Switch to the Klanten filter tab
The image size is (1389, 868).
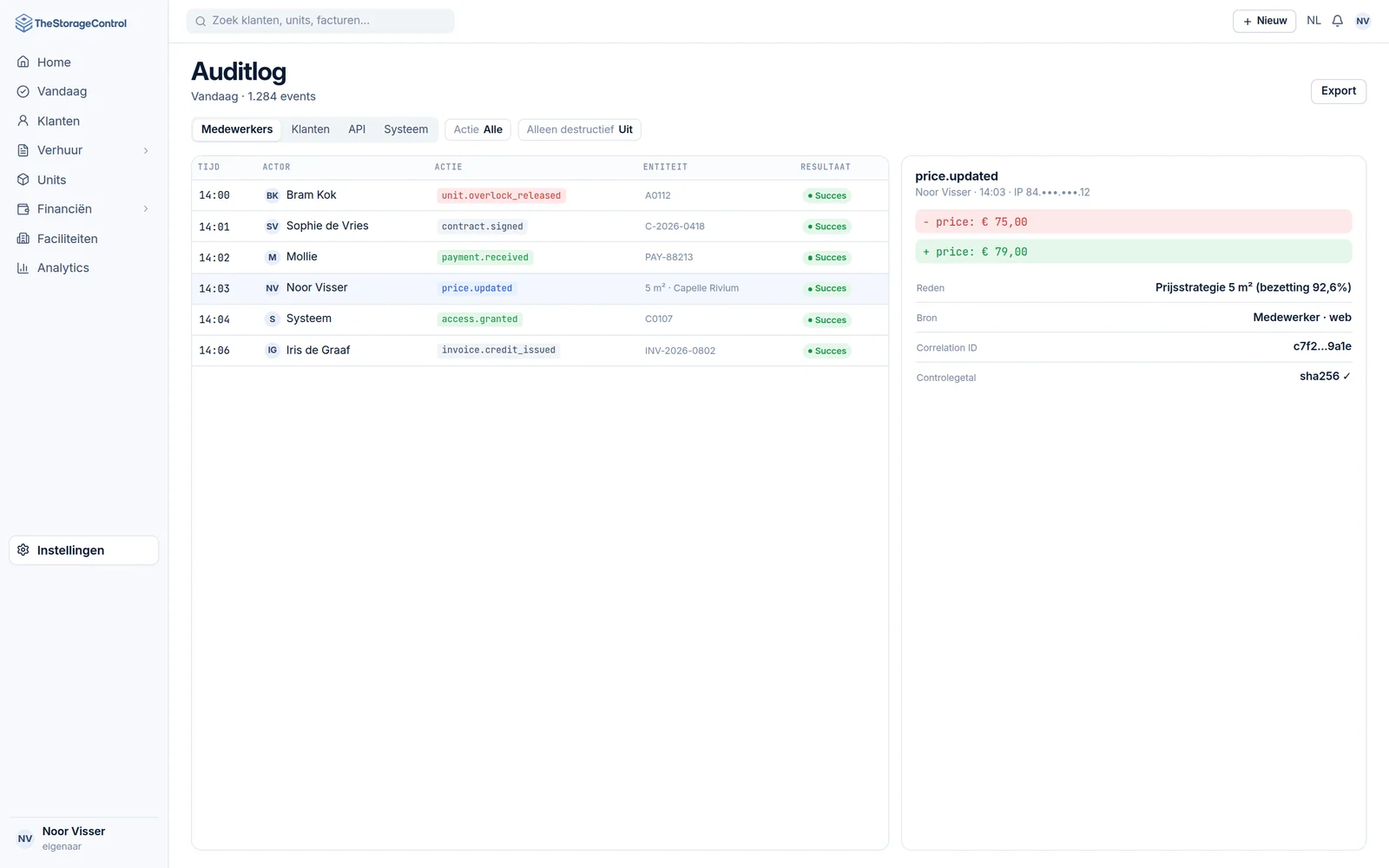pyautogui.click(x=310, y=129)
